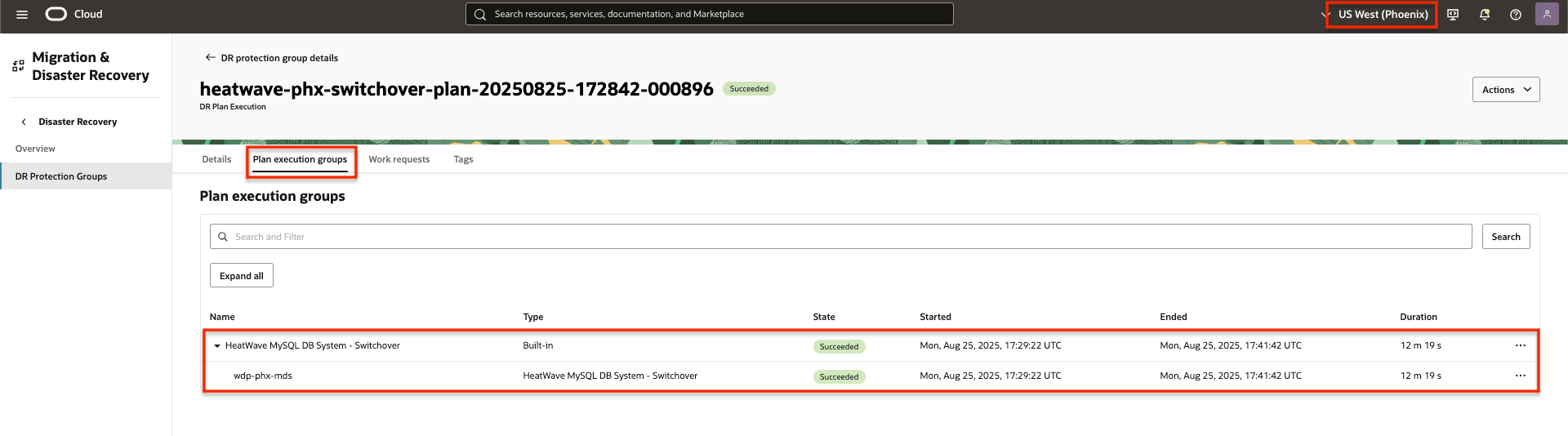Open the help question mark icon
Viewport: 1568px width, 436px height.
pyautogui.click(x=1516, y=15)
